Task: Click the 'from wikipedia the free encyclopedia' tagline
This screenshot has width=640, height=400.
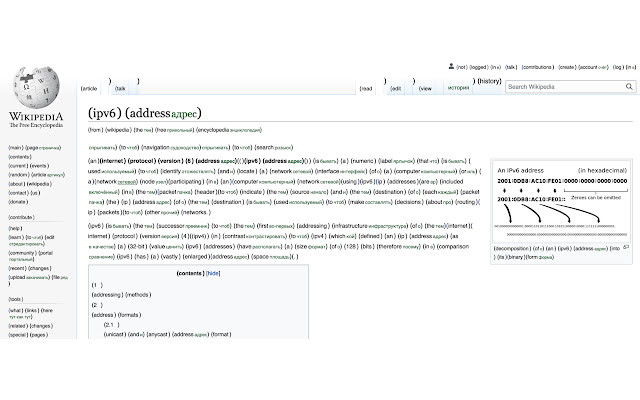Action: tap(175, 130)
